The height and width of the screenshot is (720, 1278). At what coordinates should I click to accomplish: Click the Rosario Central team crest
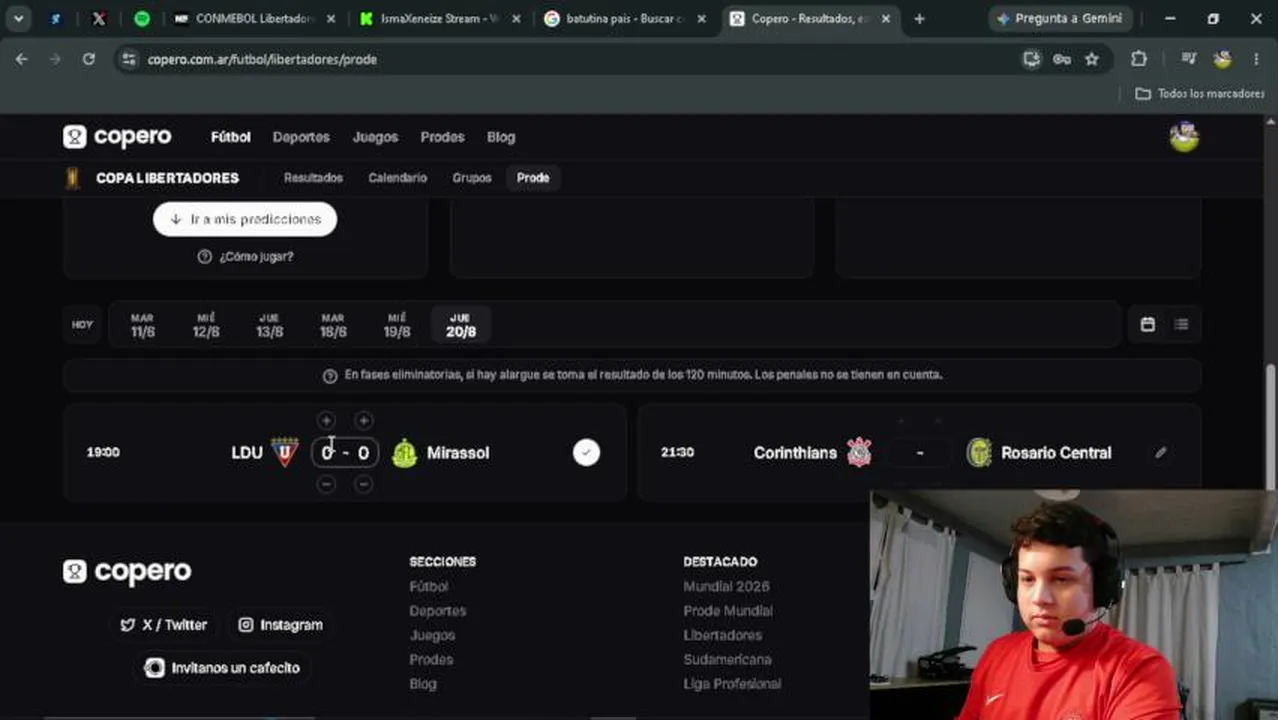tap(979, 452)
